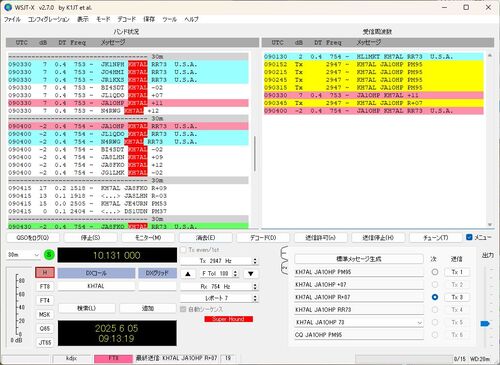Click the CQ JA1OHP PM95 message field
The image size is (500, 365).
[359, 335]
